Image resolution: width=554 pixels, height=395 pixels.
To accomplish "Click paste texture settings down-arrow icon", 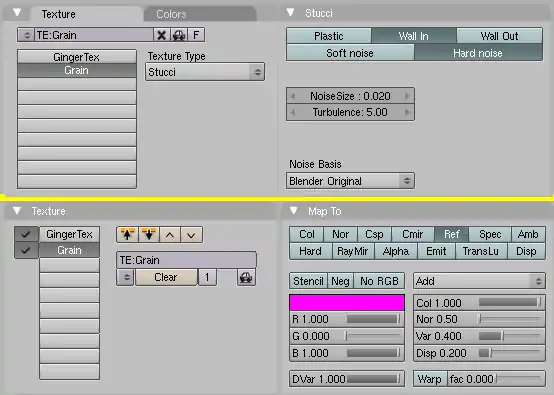I will click(x=149, y=235).
